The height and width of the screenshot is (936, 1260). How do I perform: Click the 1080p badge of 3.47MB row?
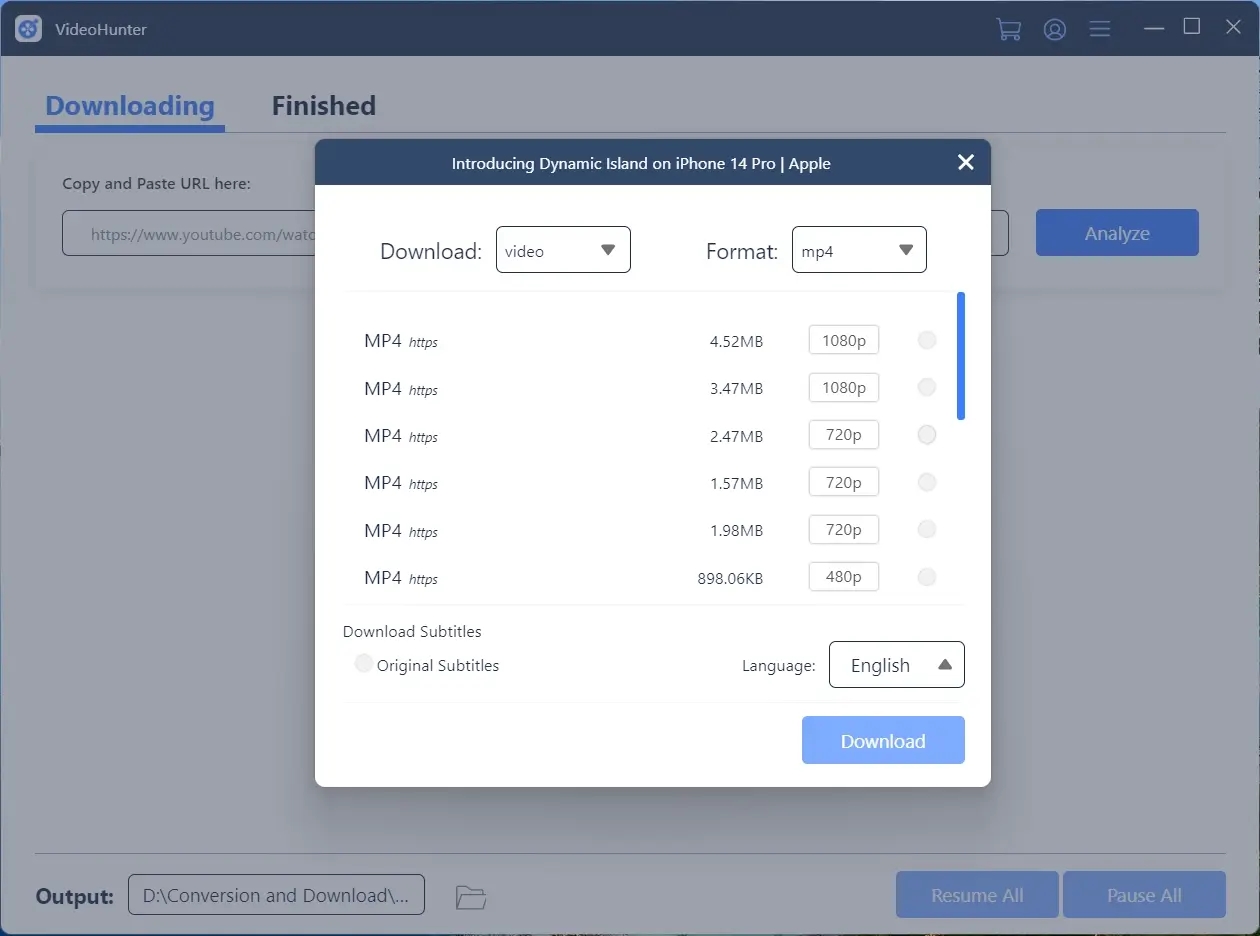pos(843,387)
